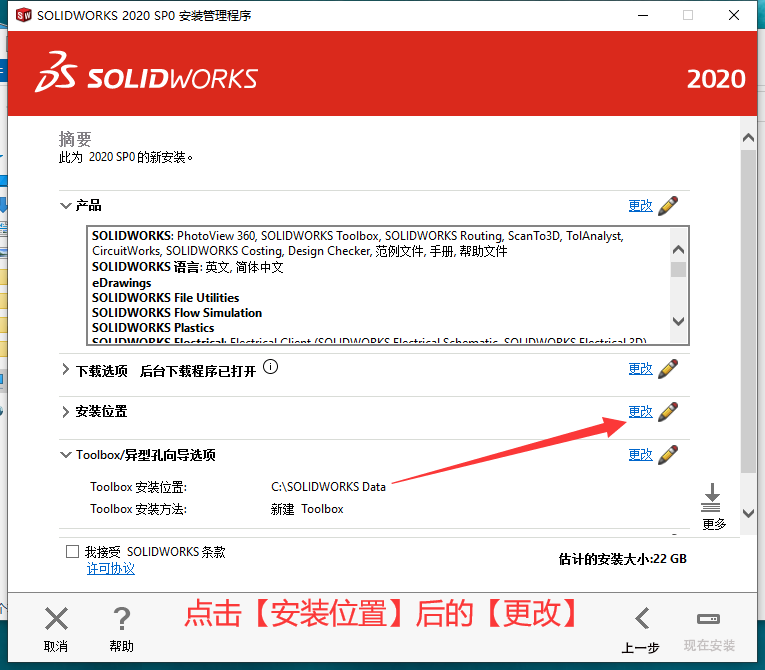Click C:\SOLIDWORKS Data path text
Viewport: 765px width, 670px height.
pos(328,487)
